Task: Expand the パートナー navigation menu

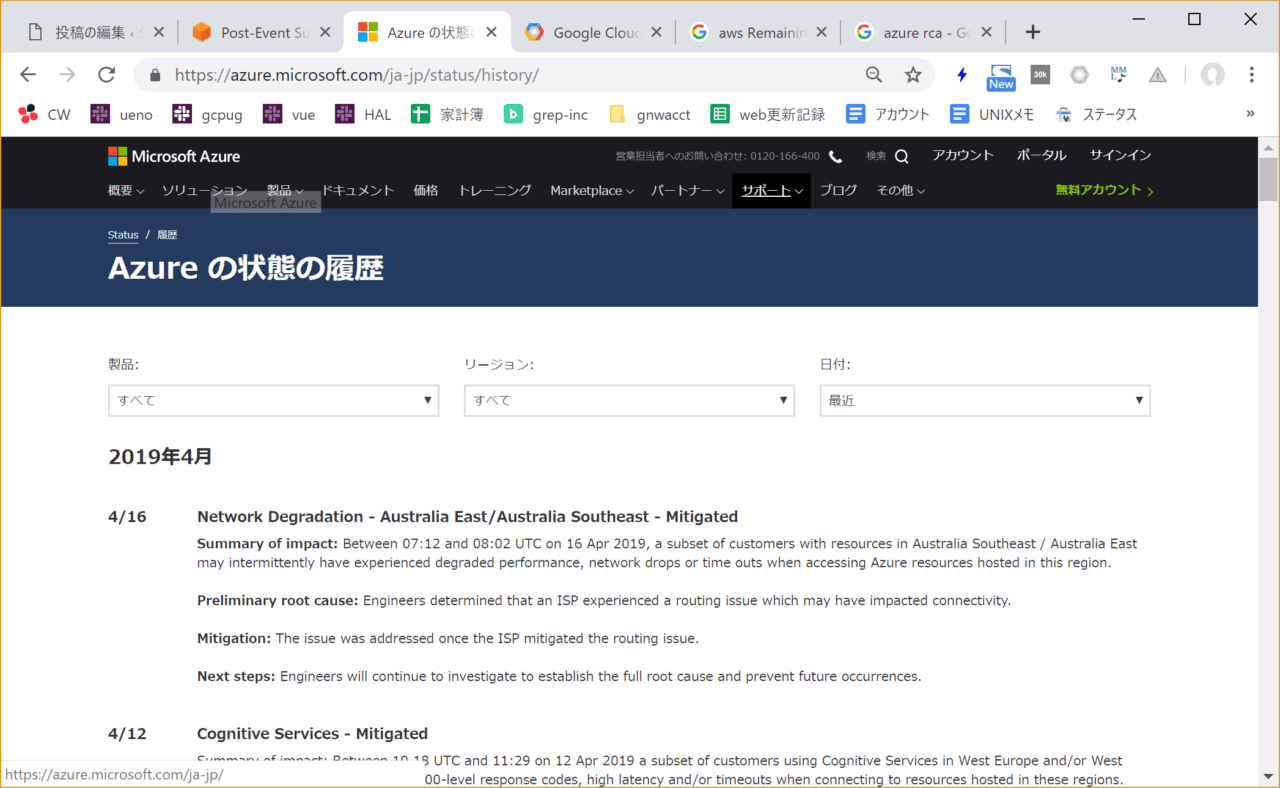Action: [x=688, y=190]
